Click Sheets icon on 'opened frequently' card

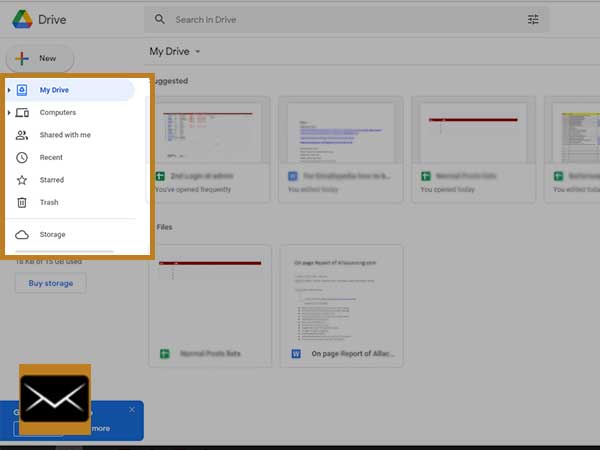(x=160, y=176)
